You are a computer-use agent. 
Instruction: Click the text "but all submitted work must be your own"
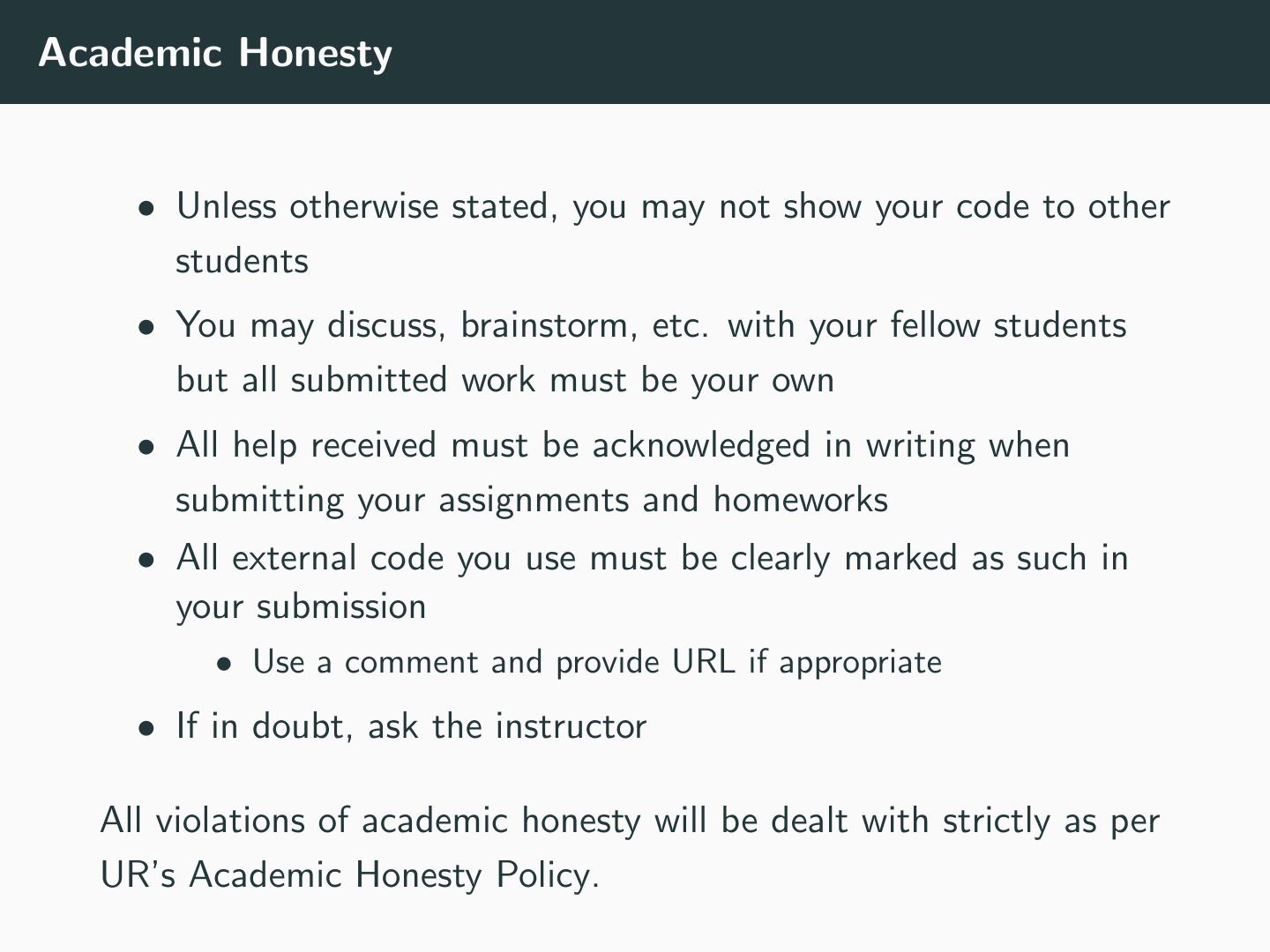click(x=504, y=380)
